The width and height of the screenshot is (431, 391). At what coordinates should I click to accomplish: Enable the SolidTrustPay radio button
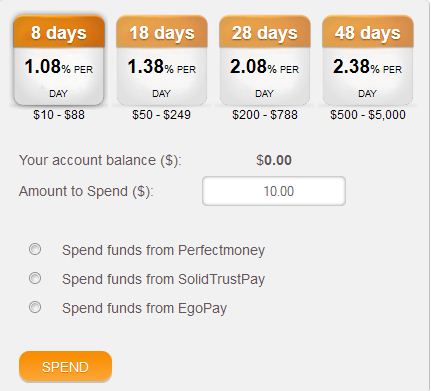click(x=35, y=278)
